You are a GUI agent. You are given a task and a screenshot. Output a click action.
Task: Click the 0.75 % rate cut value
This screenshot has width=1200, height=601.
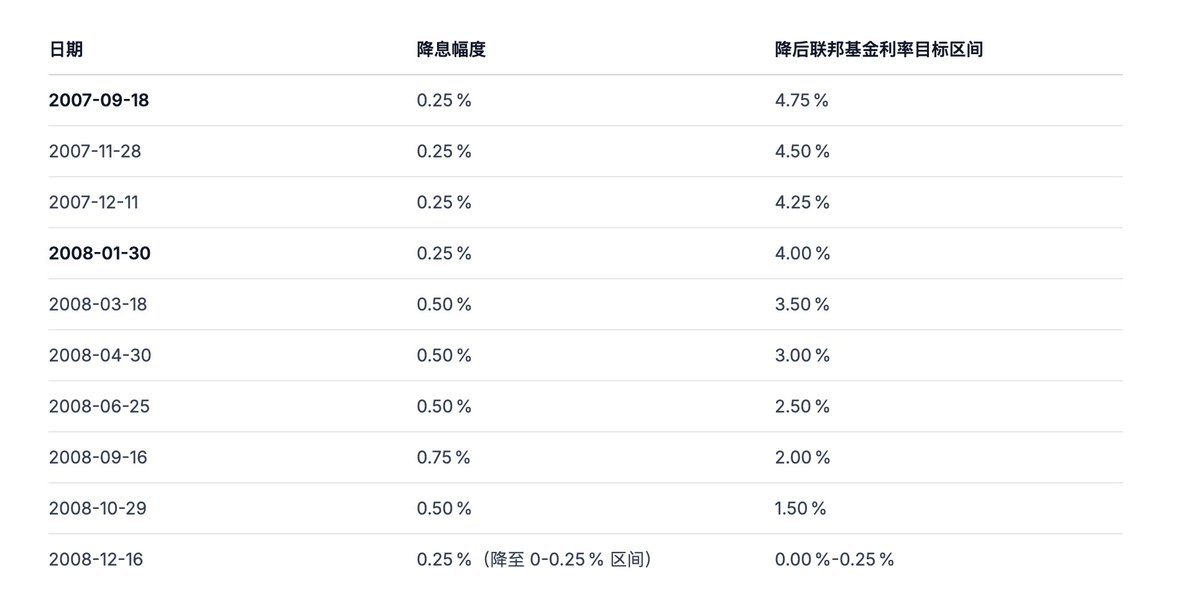(x=444, y=457)
